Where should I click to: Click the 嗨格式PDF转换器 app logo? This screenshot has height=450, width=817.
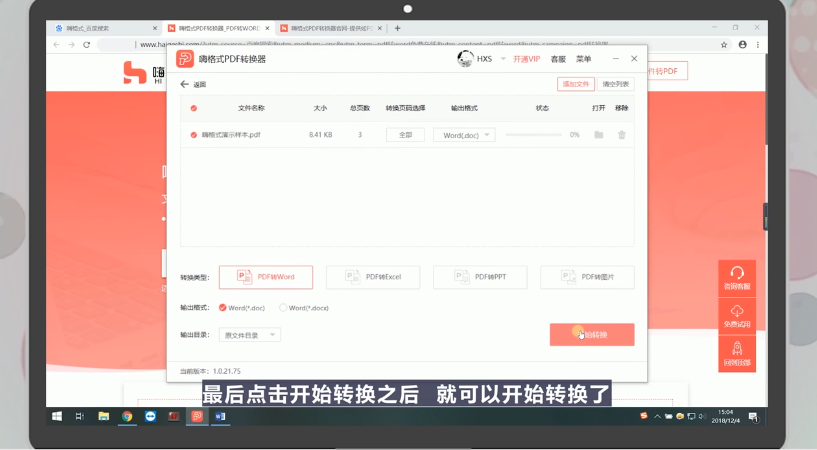point(184,59)
